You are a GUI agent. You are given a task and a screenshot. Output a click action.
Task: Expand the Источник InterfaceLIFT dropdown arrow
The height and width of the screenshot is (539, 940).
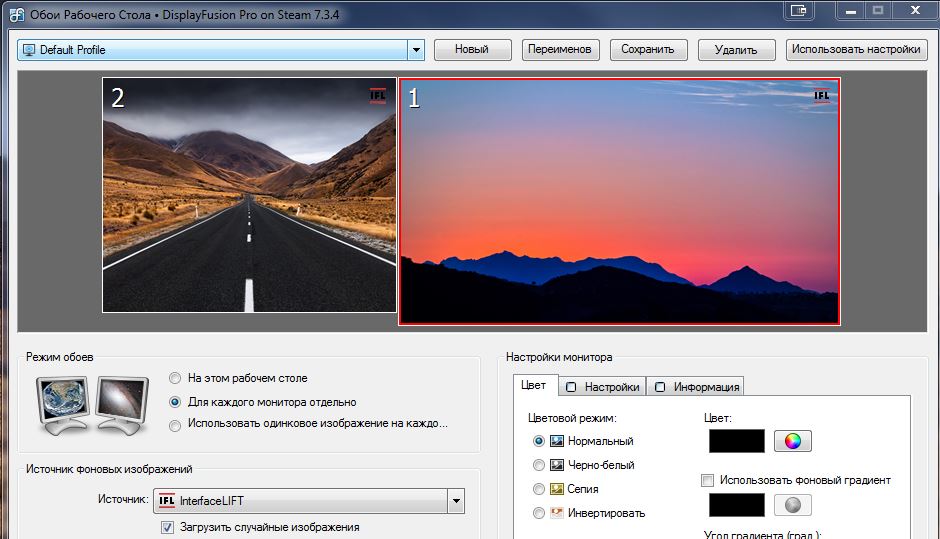tap(456, 501)
